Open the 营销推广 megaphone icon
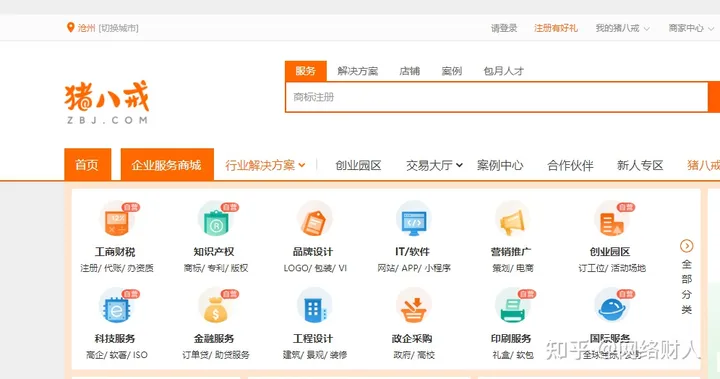This screenshot has height=379, width=720. point(512,220)
